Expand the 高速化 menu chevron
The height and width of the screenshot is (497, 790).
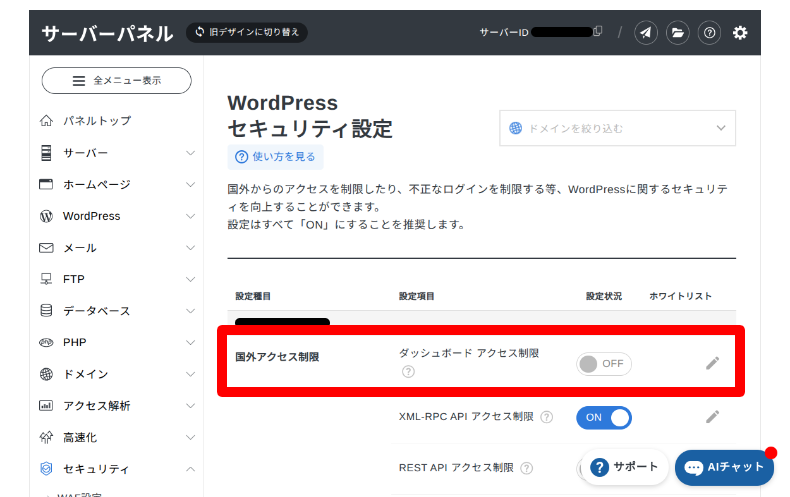coord(190,437)
